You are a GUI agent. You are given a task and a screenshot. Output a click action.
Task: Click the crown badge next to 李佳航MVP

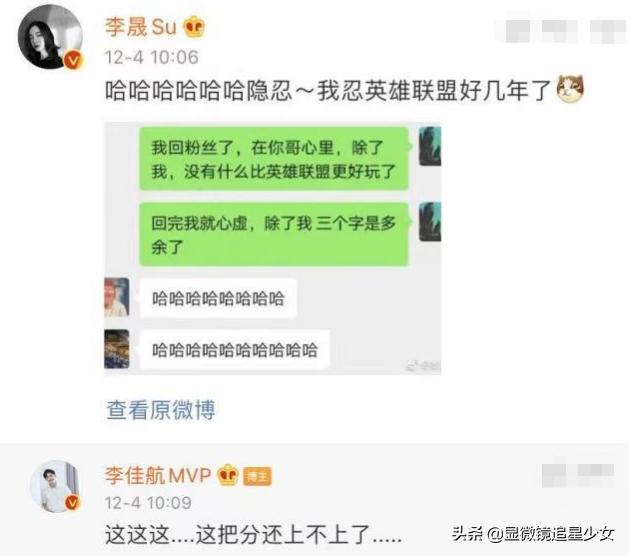pos(228,475)
